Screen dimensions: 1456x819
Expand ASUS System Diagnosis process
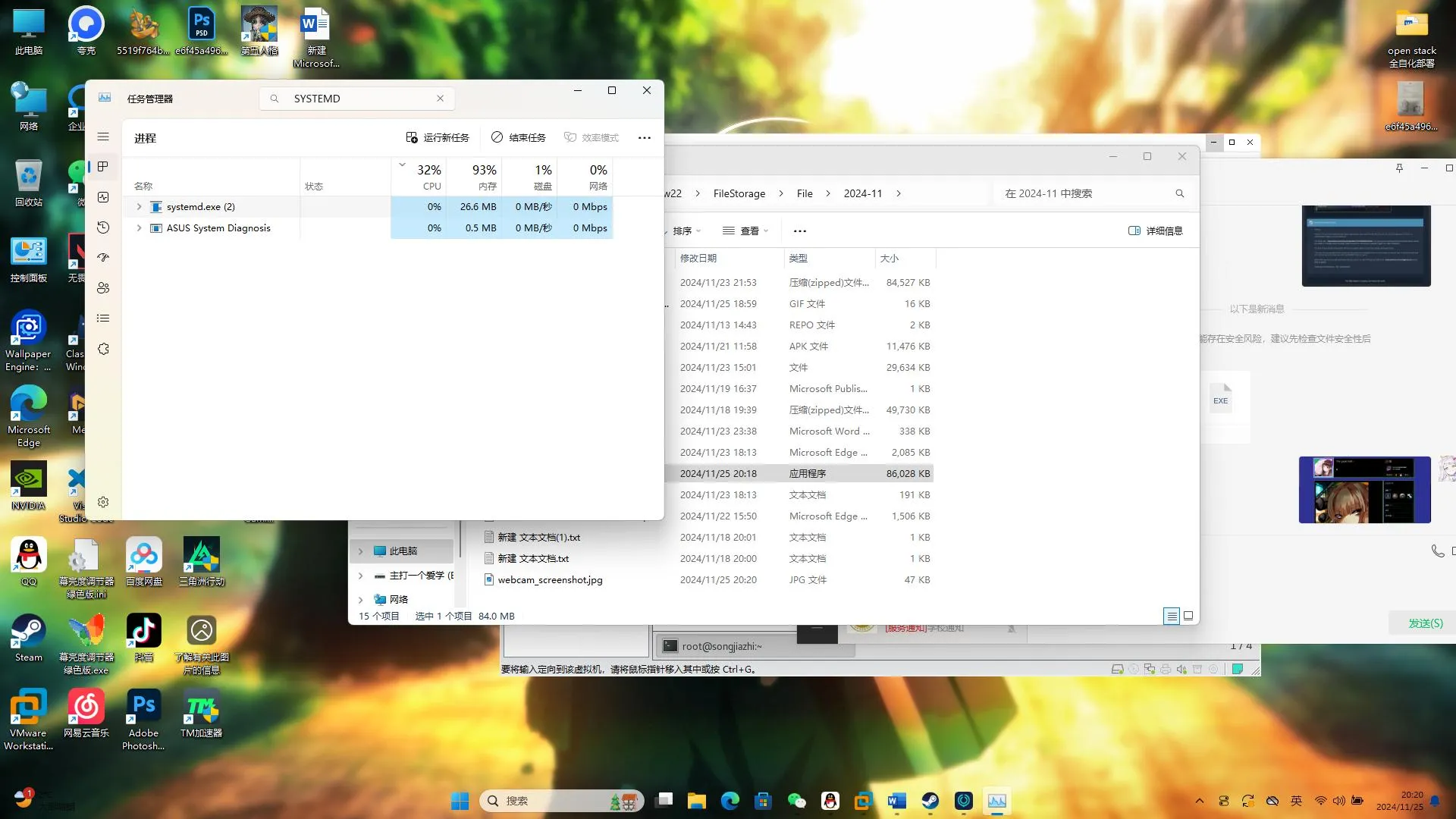point(139,228)
